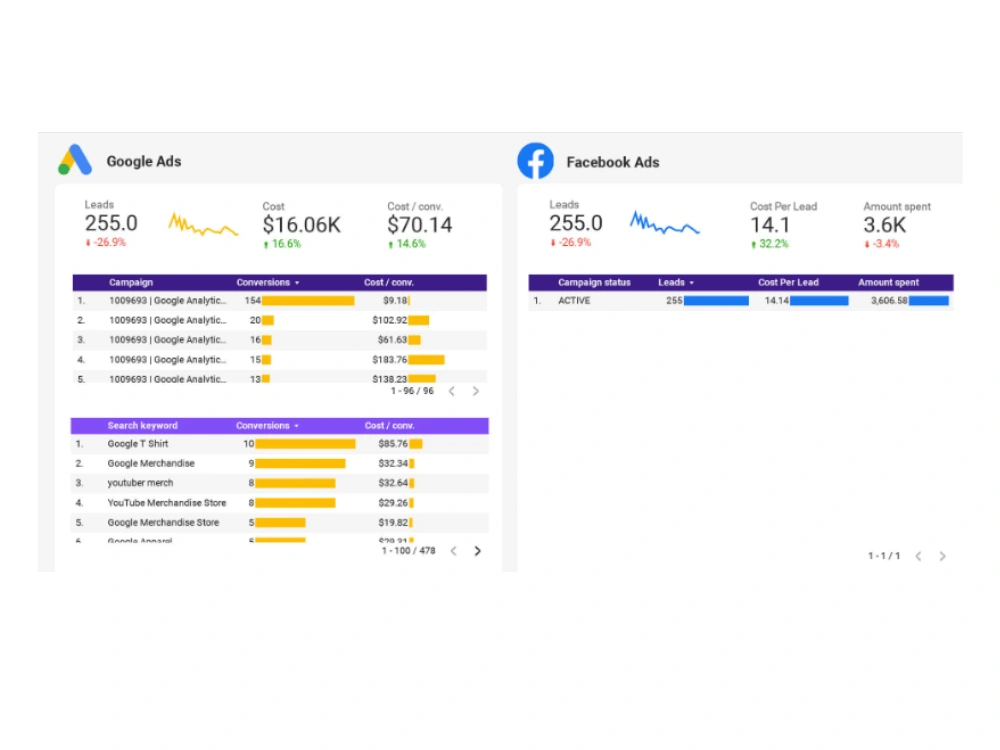The width and height of the screenshot is (1000, 750).
Task: Go to previous page of Facebook campaign status table
Action: pos(918,556)
